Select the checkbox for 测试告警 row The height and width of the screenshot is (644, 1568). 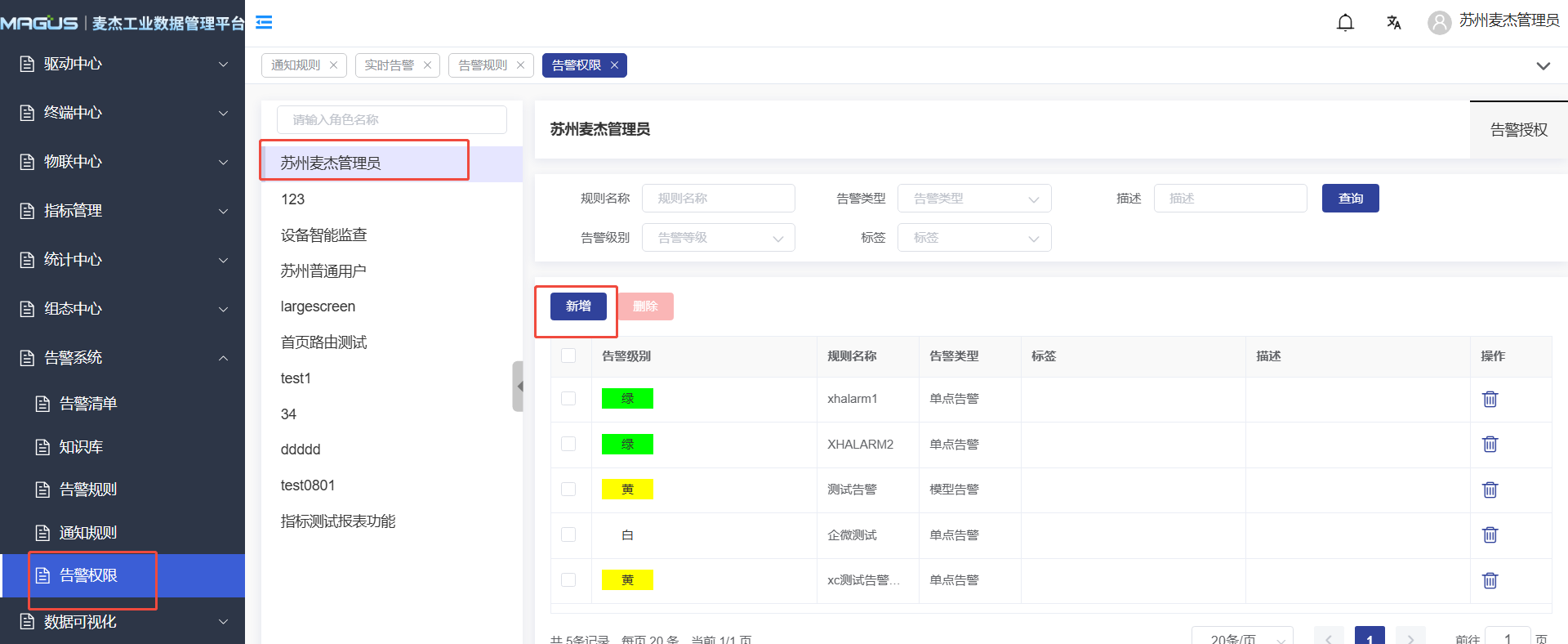(x=568, y=490)
